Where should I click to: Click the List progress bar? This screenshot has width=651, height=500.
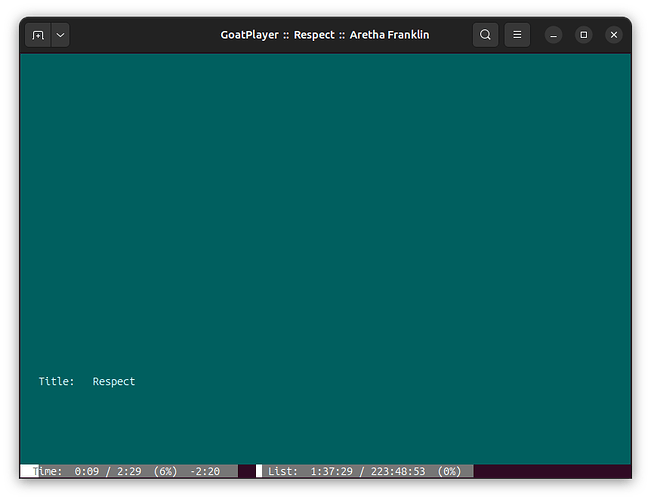(x=365, y=471)
